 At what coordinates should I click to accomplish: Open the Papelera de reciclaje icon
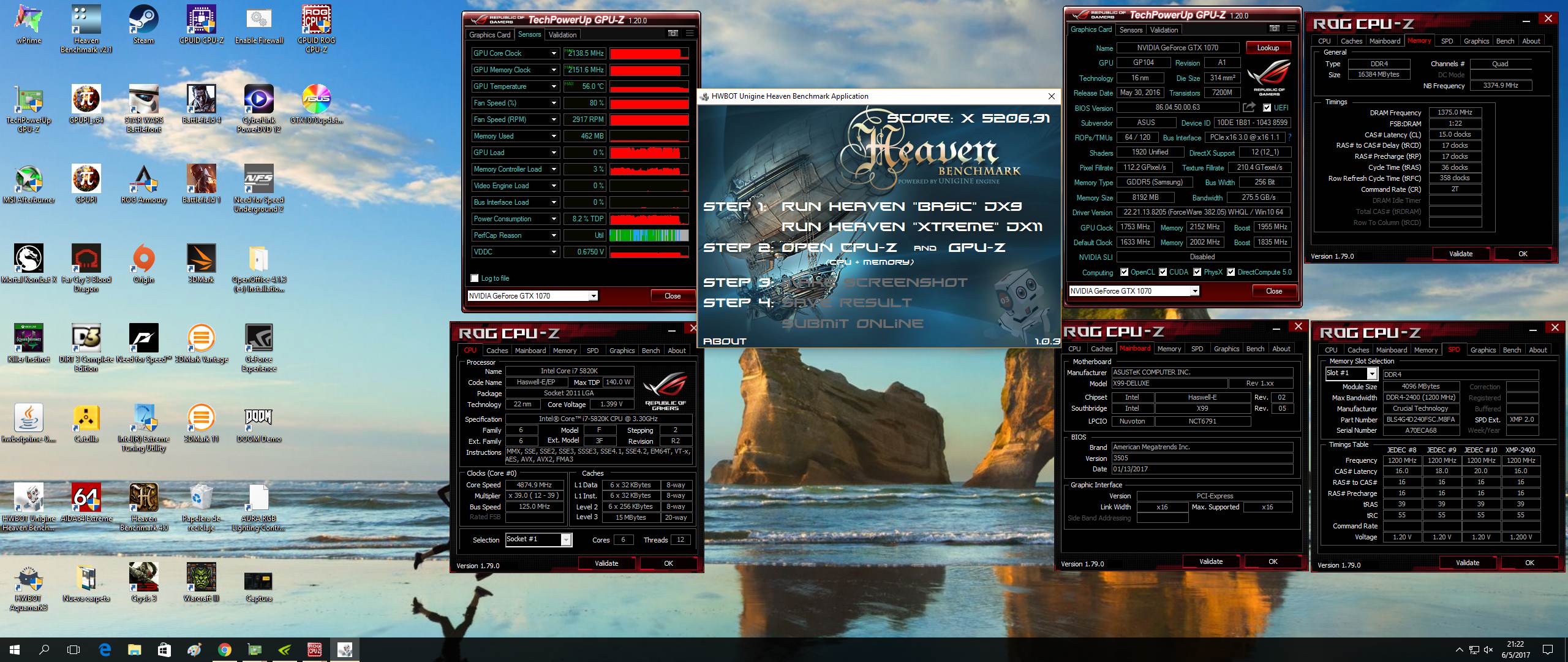coord(202,507)
